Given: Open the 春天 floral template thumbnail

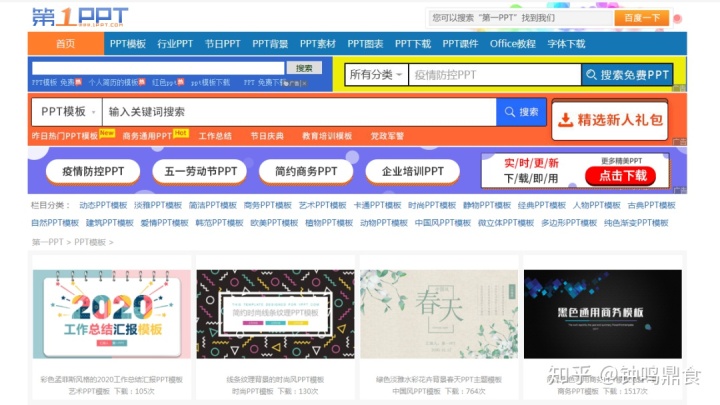Looking at the screenshot, I should click(439, 314).
